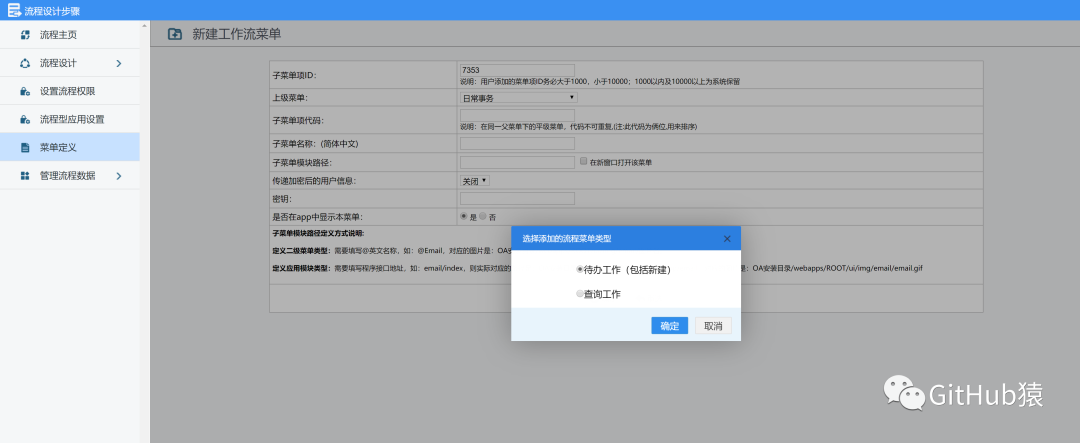Select 是 for app menu display
The width and height of the screenshot is (1080, 443).
coord(464,216)
